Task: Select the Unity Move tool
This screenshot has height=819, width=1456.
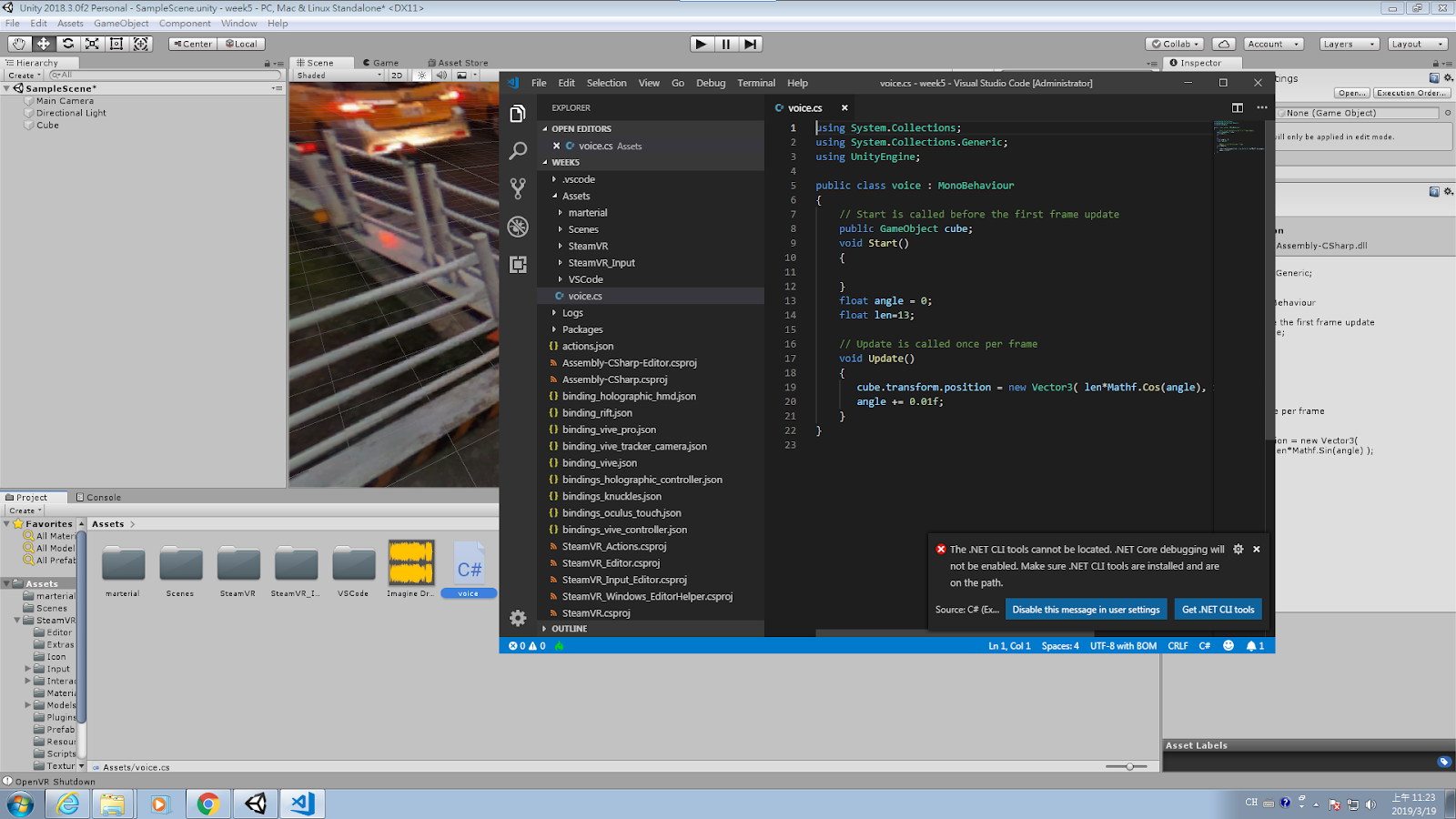Action: click(43, 44)
